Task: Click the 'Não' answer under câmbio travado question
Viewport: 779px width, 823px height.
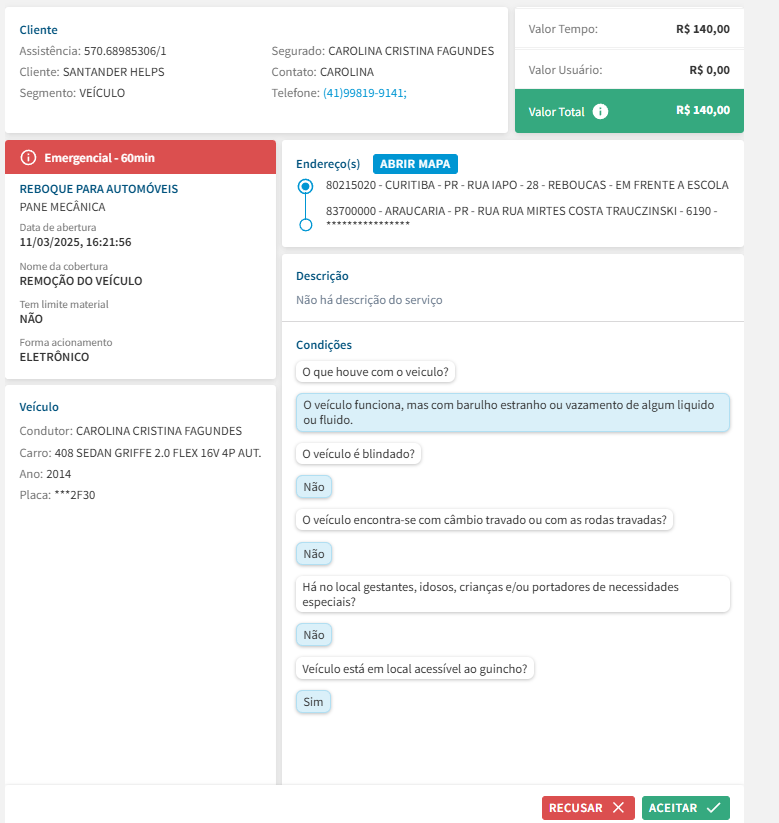Action: (x=314, y=554)
